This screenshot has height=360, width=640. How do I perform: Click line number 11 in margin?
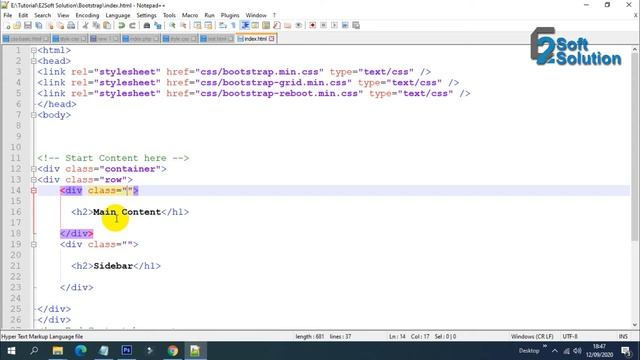click(x=16, y=158)
